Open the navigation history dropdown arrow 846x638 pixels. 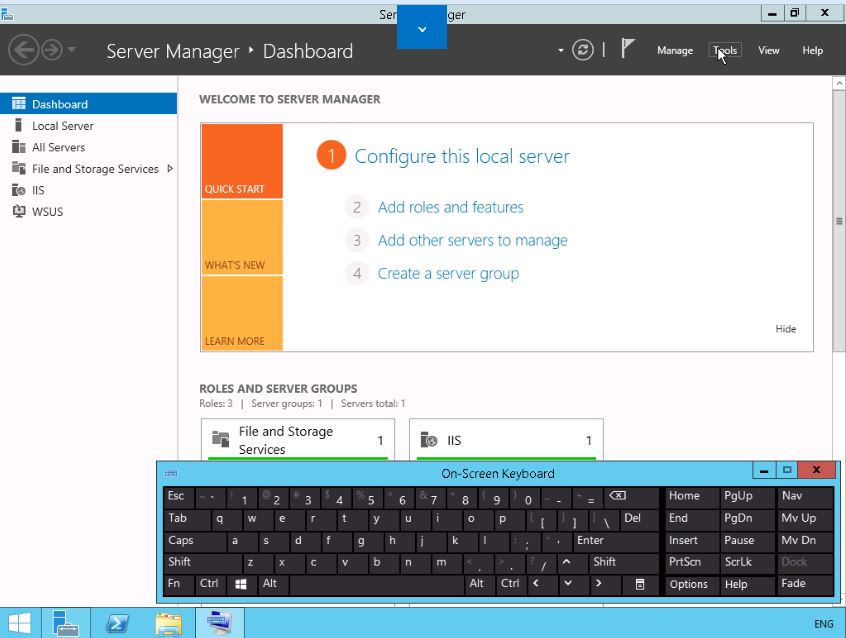72,50
